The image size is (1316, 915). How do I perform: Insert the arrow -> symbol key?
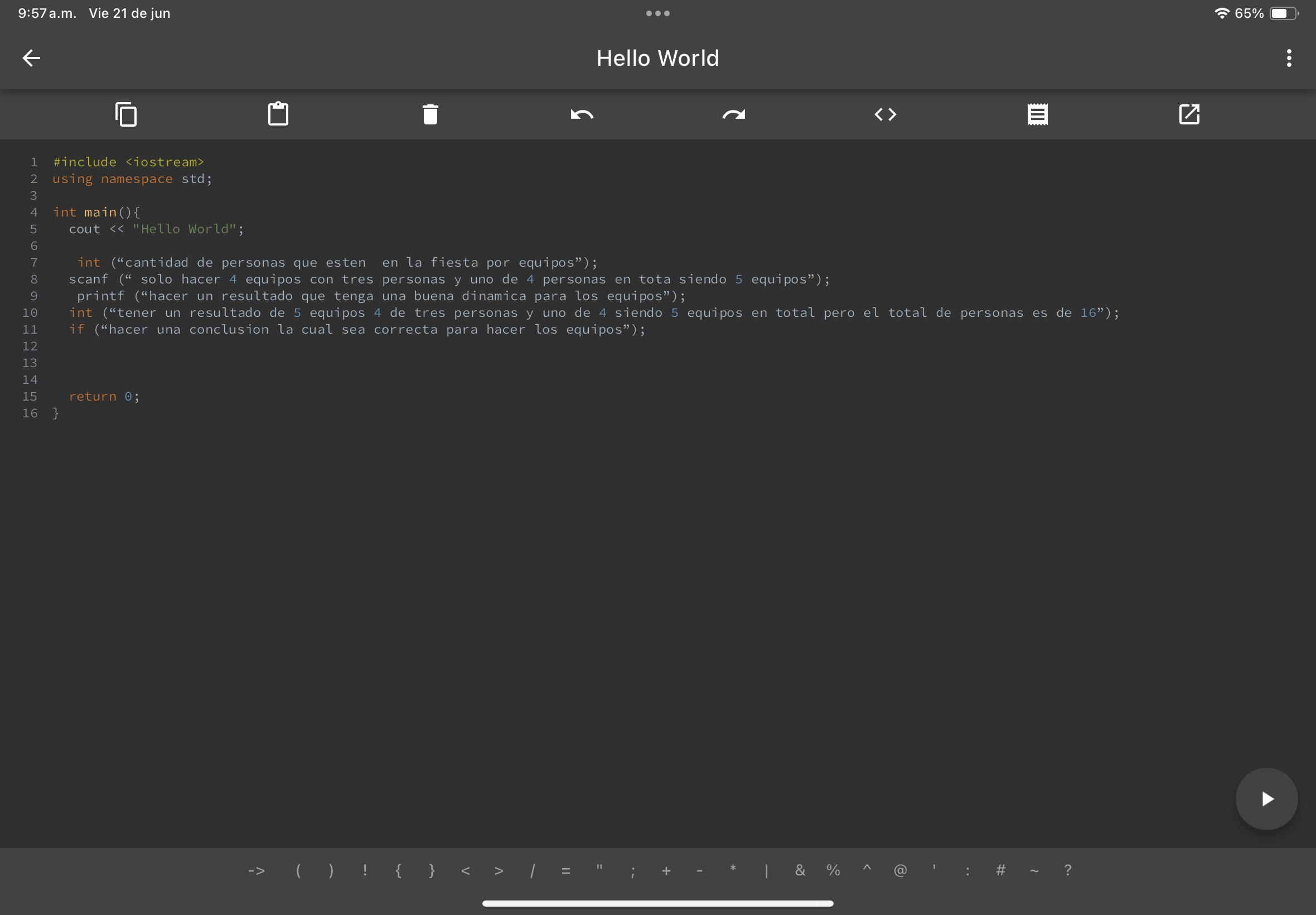[x=256, y=870]
